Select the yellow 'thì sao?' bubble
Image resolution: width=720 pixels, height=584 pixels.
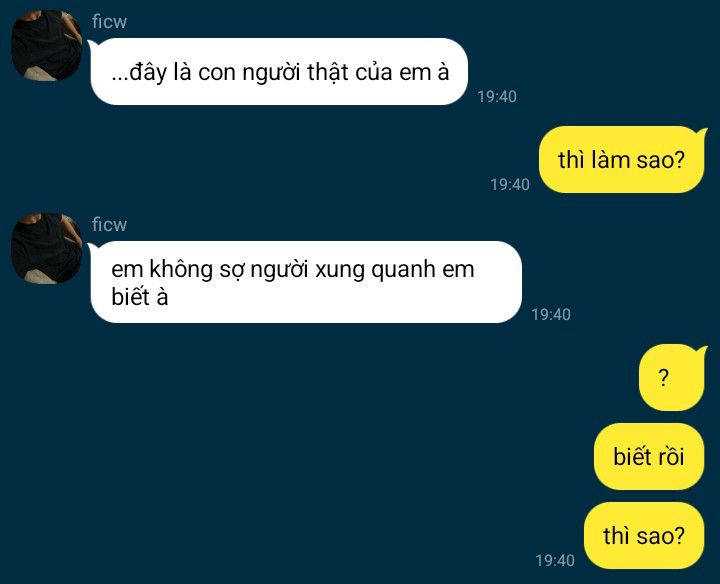(x=644, y=535)
